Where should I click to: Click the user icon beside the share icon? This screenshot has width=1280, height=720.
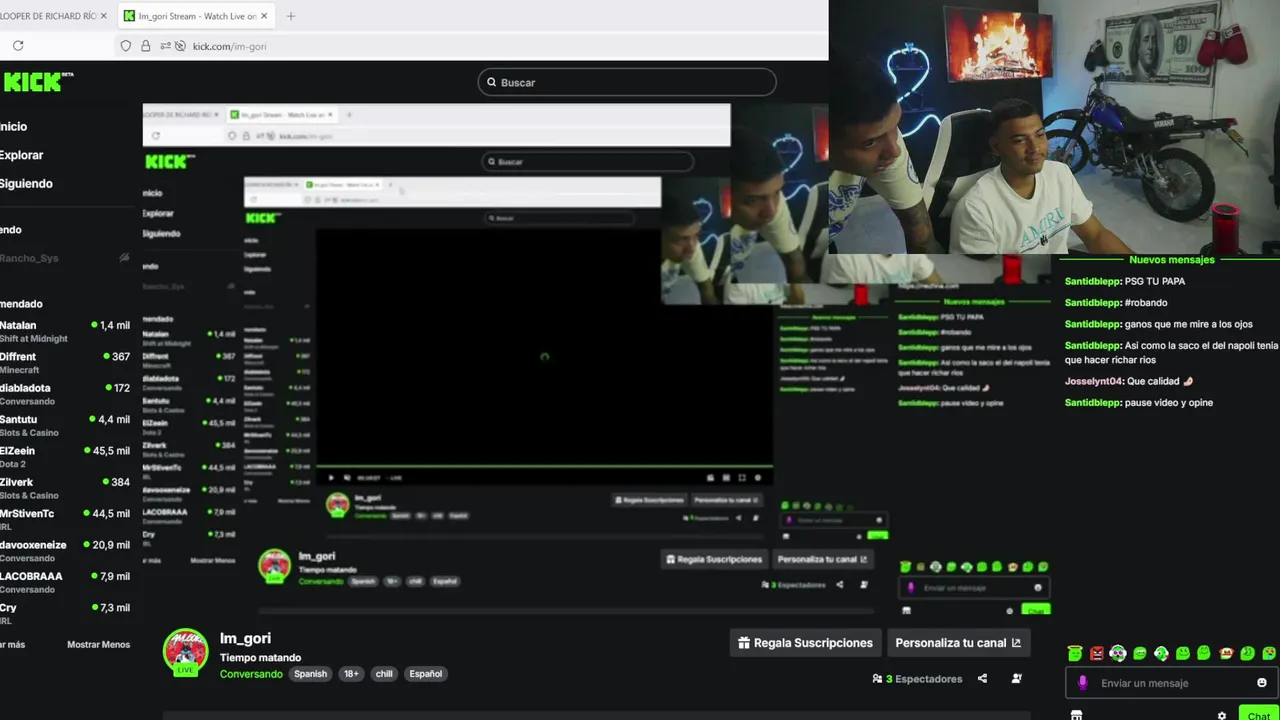coord(1016,679)
